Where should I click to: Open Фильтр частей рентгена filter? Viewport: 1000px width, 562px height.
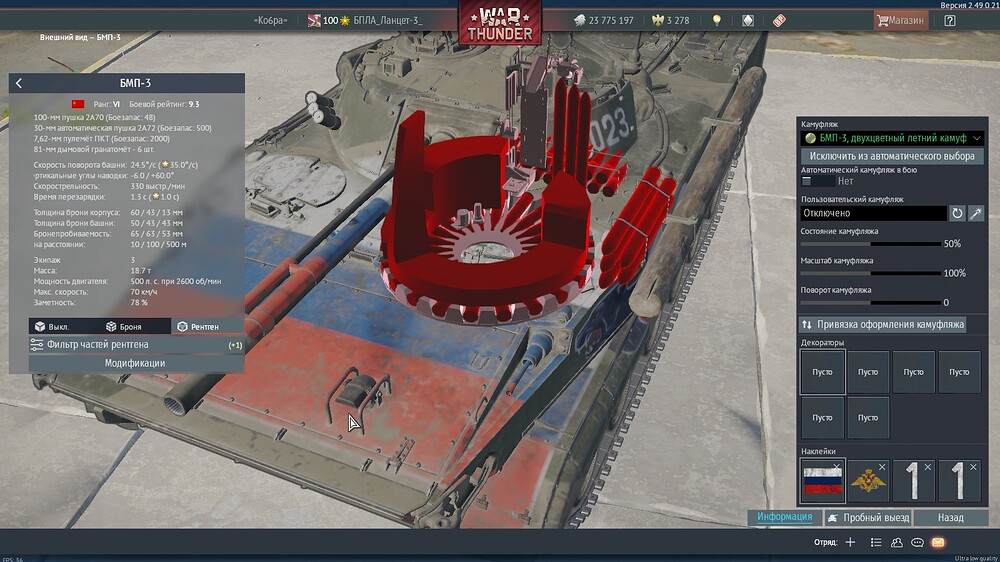point(136,344)
